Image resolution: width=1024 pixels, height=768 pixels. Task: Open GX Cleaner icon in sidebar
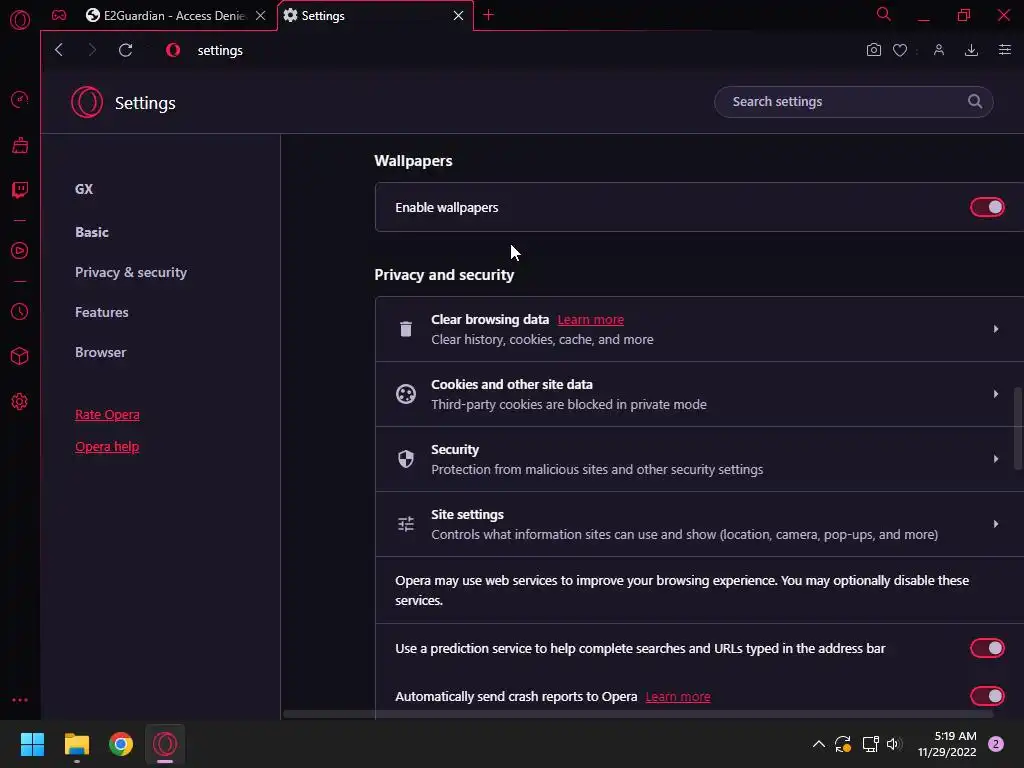click(20, 145)
